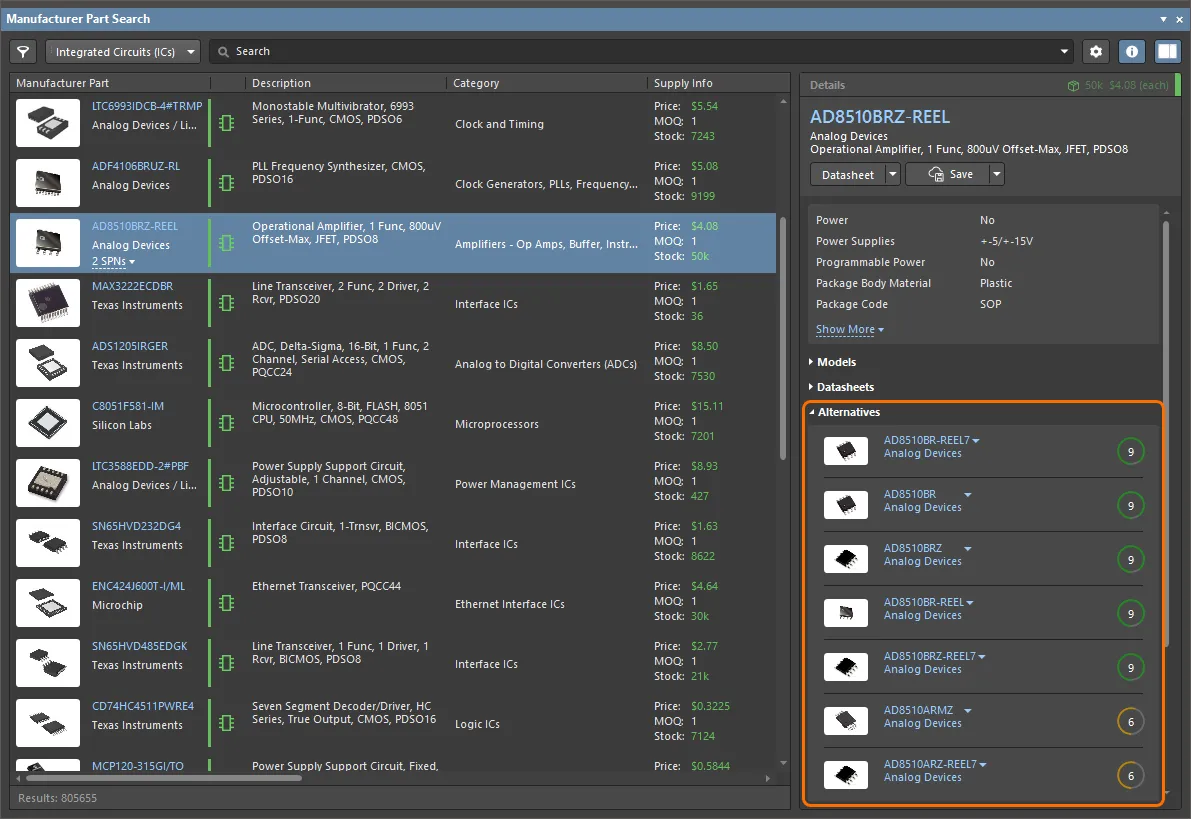Viewport: 1191px width, 819px height.
Task: Click rating circle 9 for AD8510BR-REEL
Action: point(1130,614)
